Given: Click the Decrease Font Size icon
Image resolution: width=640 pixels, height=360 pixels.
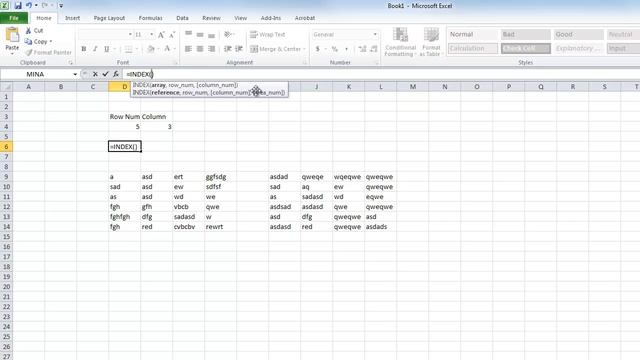Looking at the screenshot, I should [x=172, y=35].
